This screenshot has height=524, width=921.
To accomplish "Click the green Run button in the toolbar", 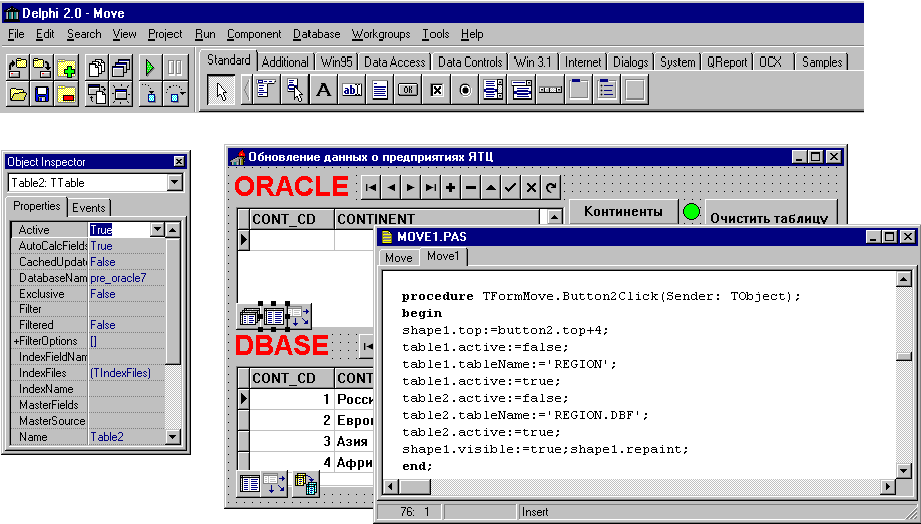I will (x=150, y=68).
